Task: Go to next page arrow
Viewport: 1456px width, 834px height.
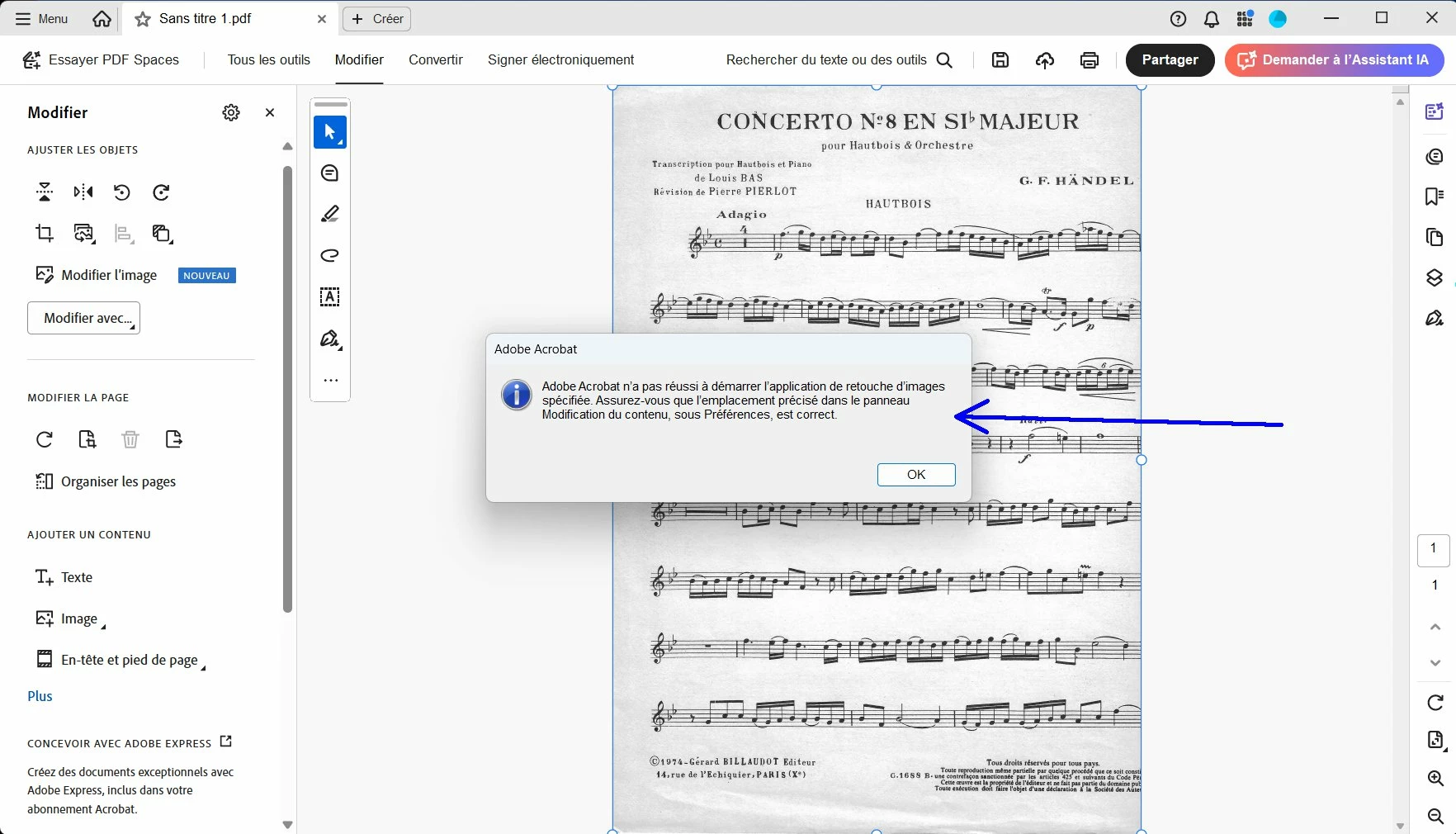Action: coord(1435,663)
